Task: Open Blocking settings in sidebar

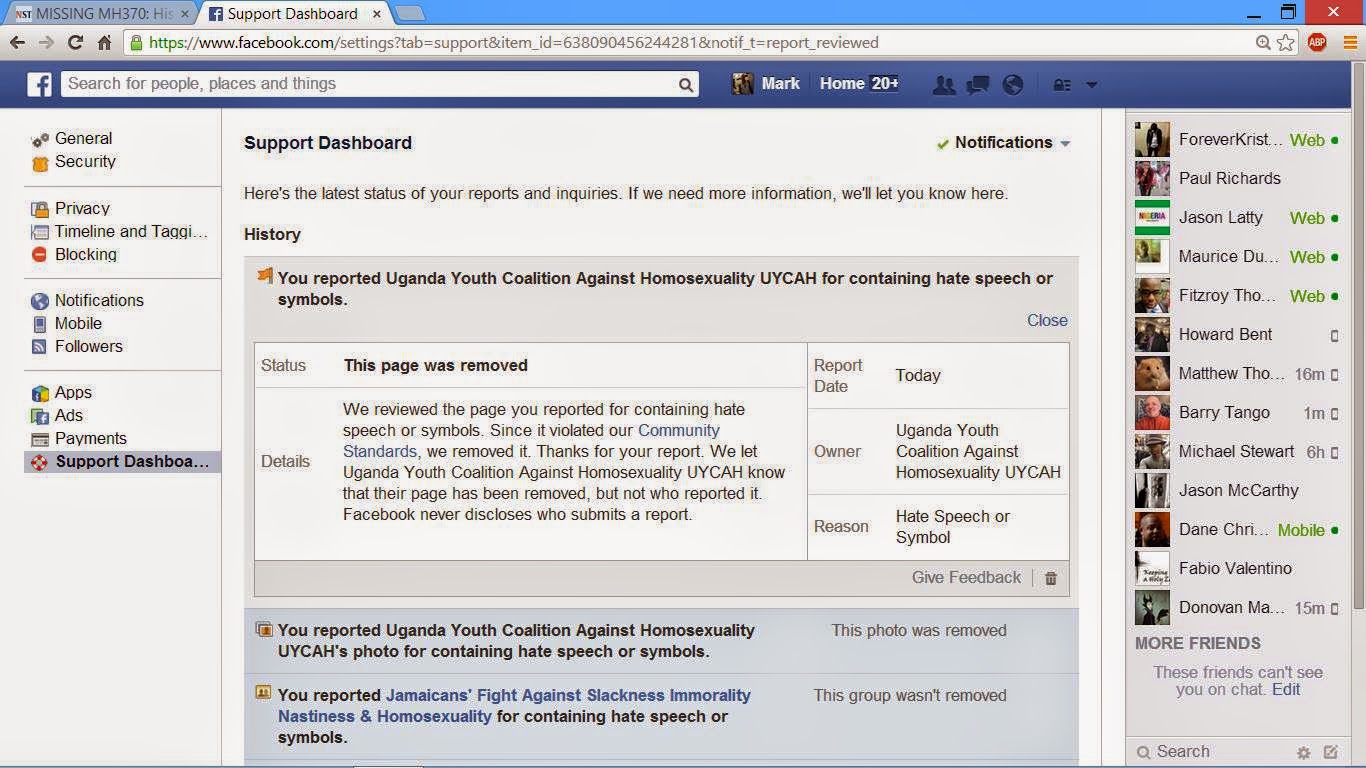Action: click(86, 254)
